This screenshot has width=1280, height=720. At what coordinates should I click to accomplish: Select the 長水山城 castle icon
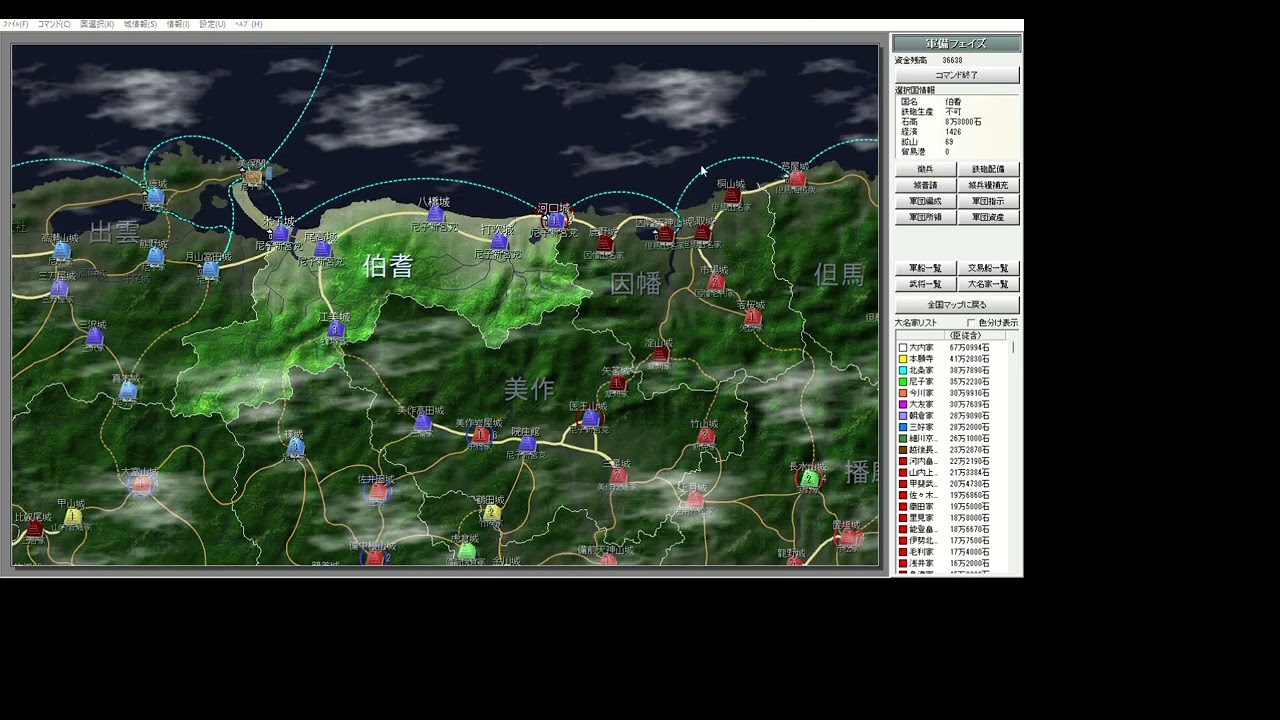click(x=809, y=479)
